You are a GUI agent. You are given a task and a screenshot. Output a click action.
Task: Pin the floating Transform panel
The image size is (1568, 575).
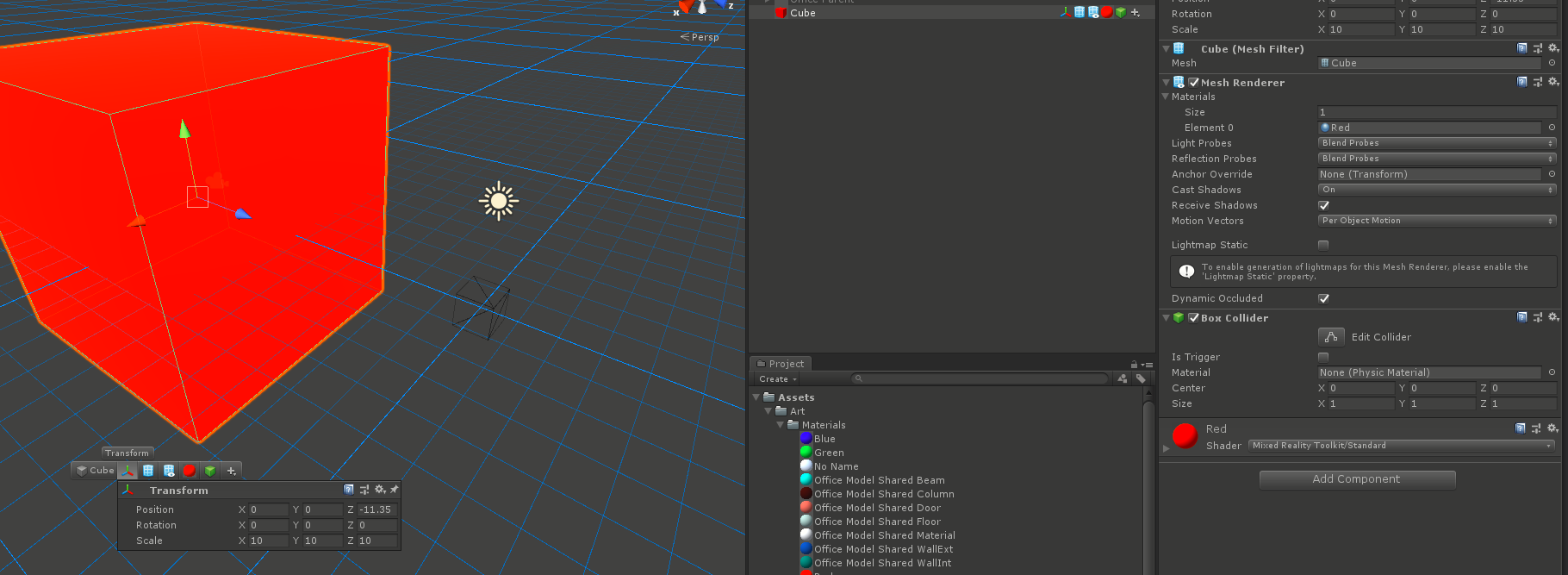(394, 490)
